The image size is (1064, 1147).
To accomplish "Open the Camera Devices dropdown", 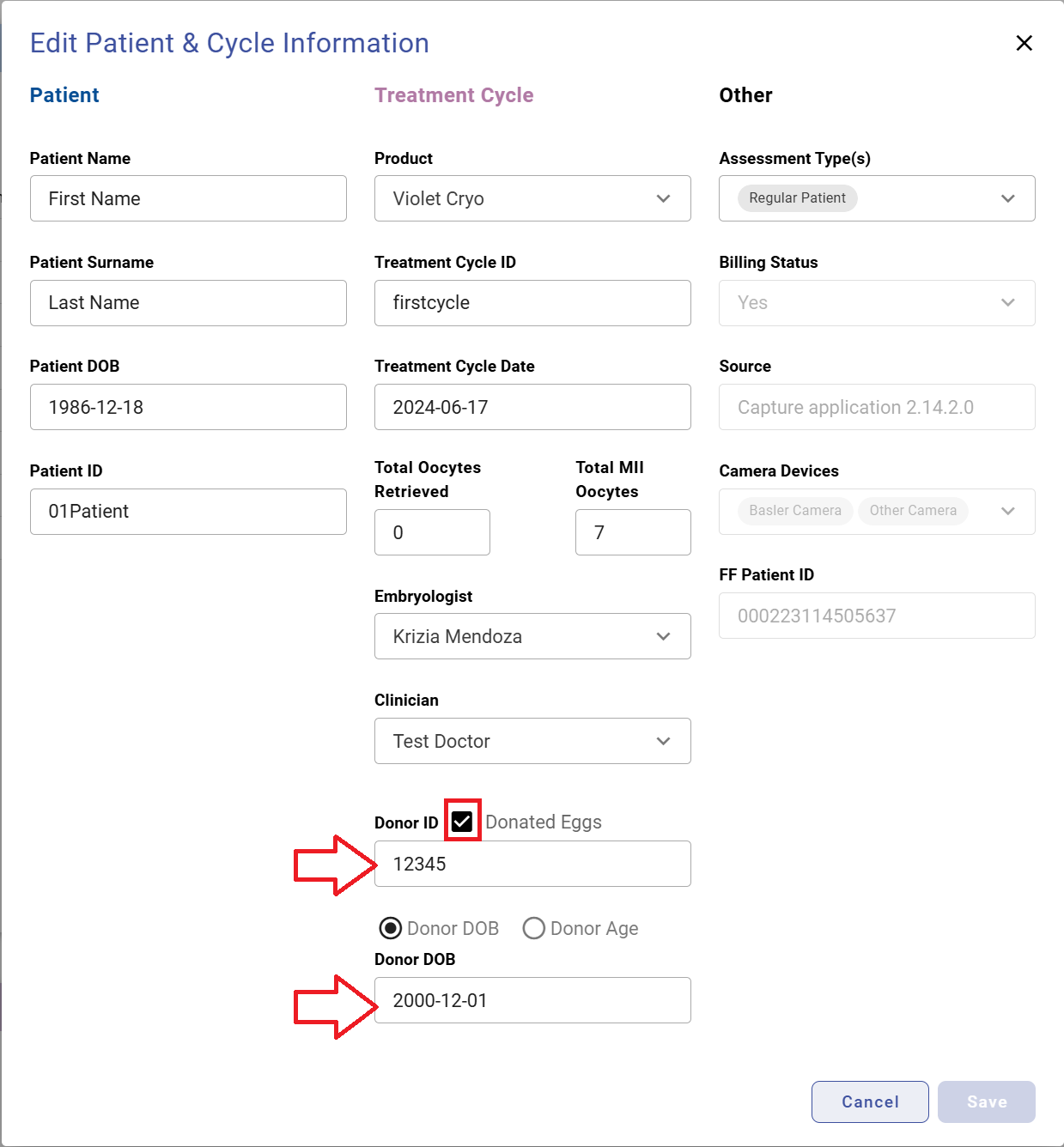I will (1007, 511).
